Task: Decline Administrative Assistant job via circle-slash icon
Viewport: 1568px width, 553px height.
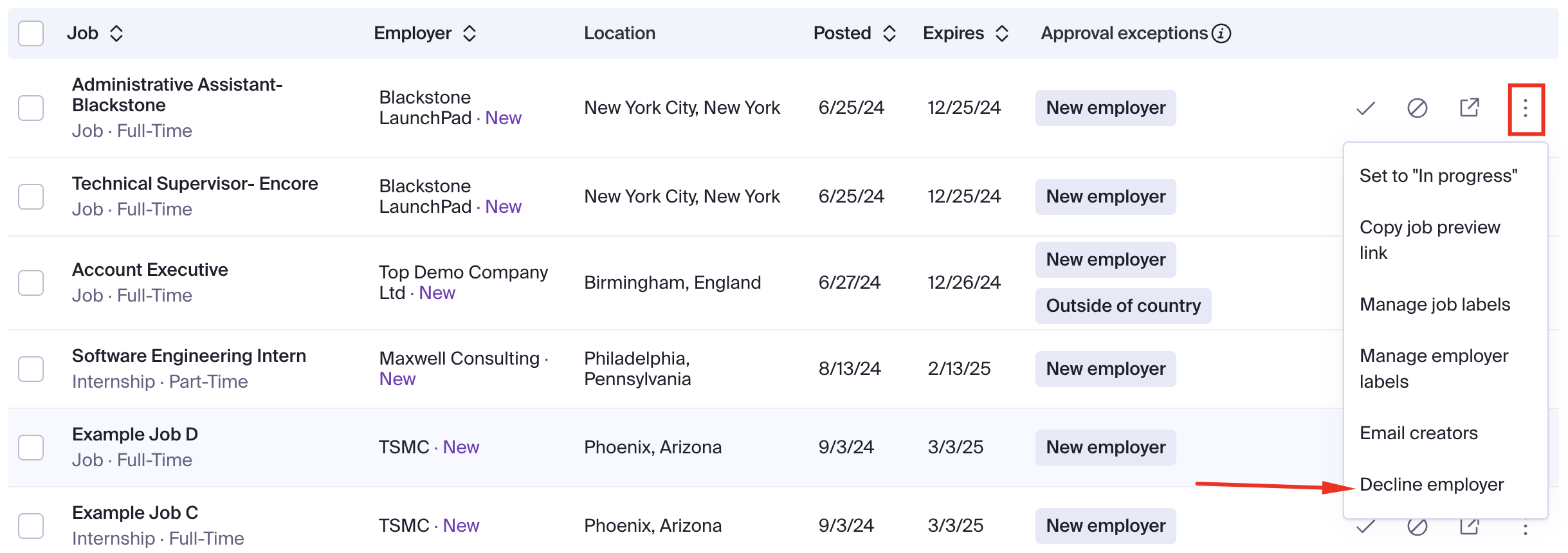Action: tap(1418, 108)
